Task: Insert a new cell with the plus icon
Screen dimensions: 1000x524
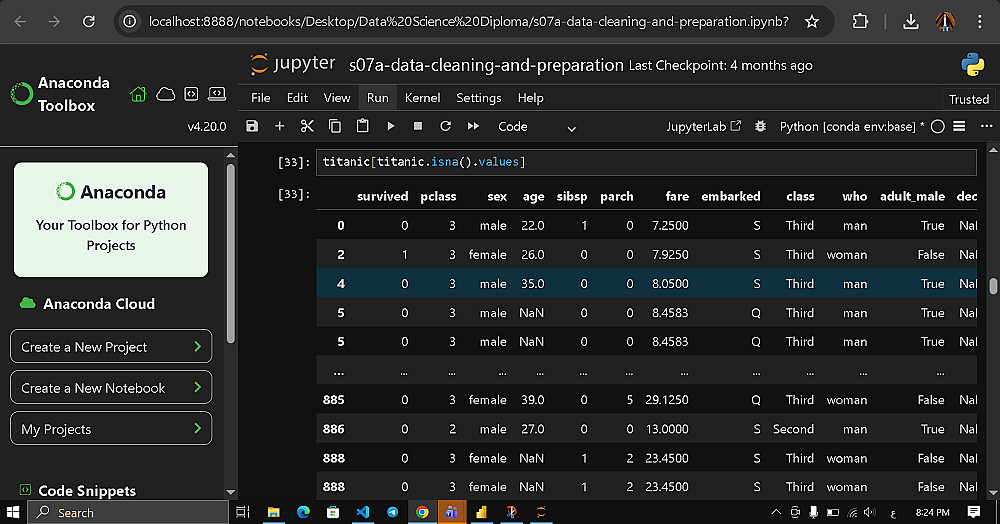Action: click(x=280, y=127)
